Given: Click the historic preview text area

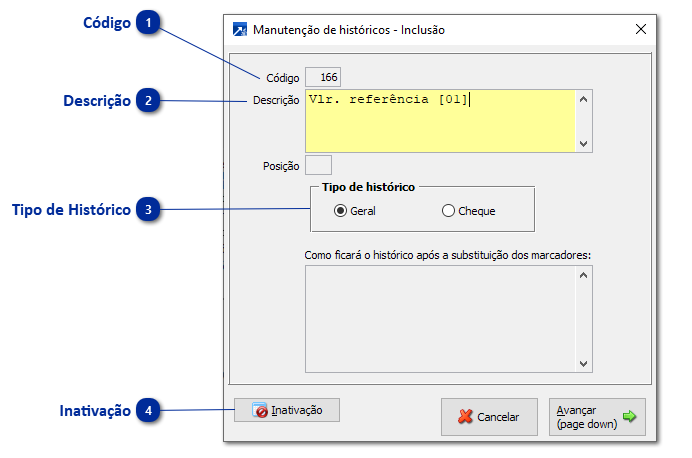Looking at the screenshot, I should (440, 319).
